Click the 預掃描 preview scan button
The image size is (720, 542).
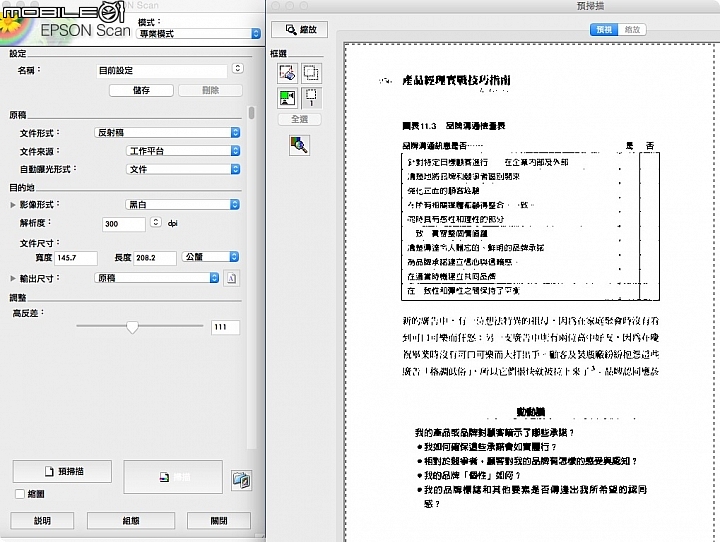tap(62, 471)
